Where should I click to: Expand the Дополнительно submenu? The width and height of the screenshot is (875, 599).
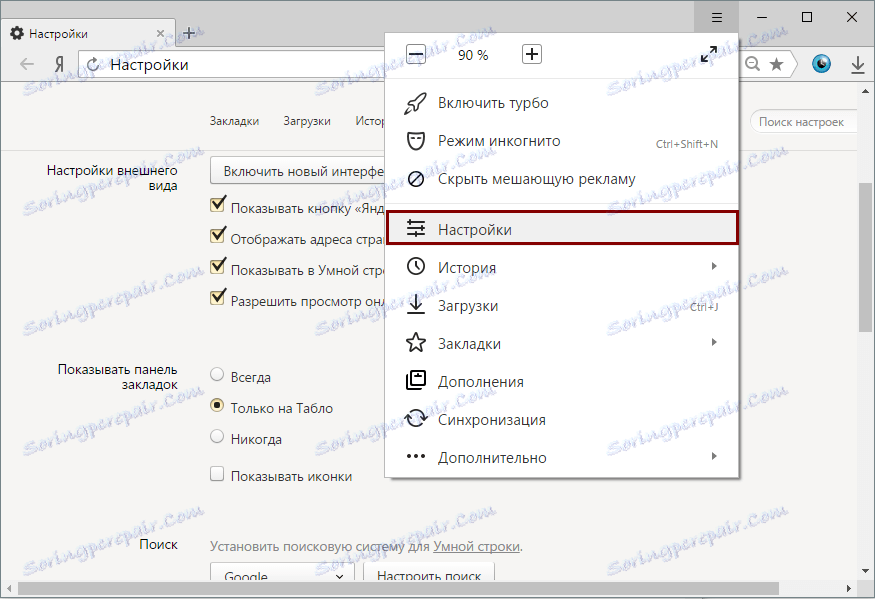(714, 457)
